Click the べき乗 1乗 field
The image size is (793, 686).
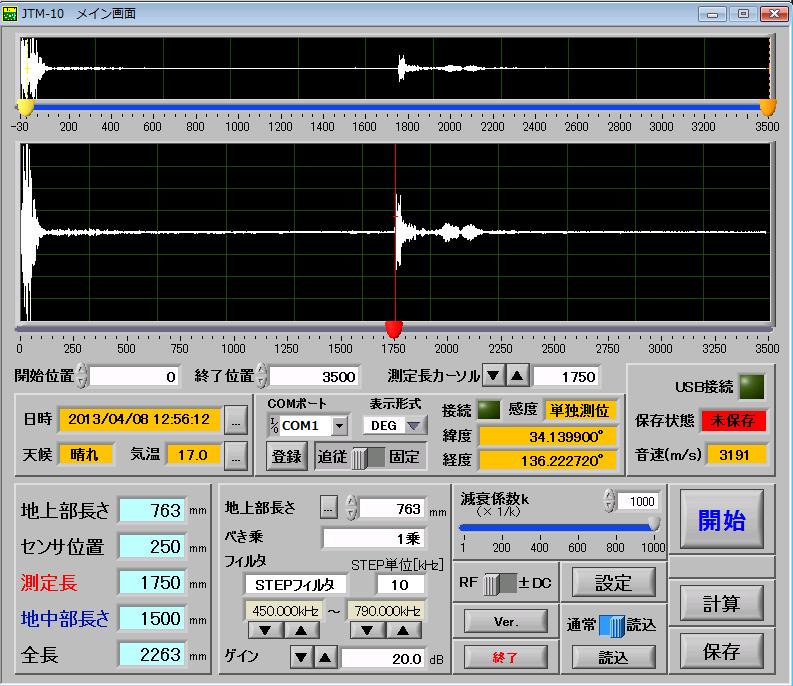(x=373, y=538)
